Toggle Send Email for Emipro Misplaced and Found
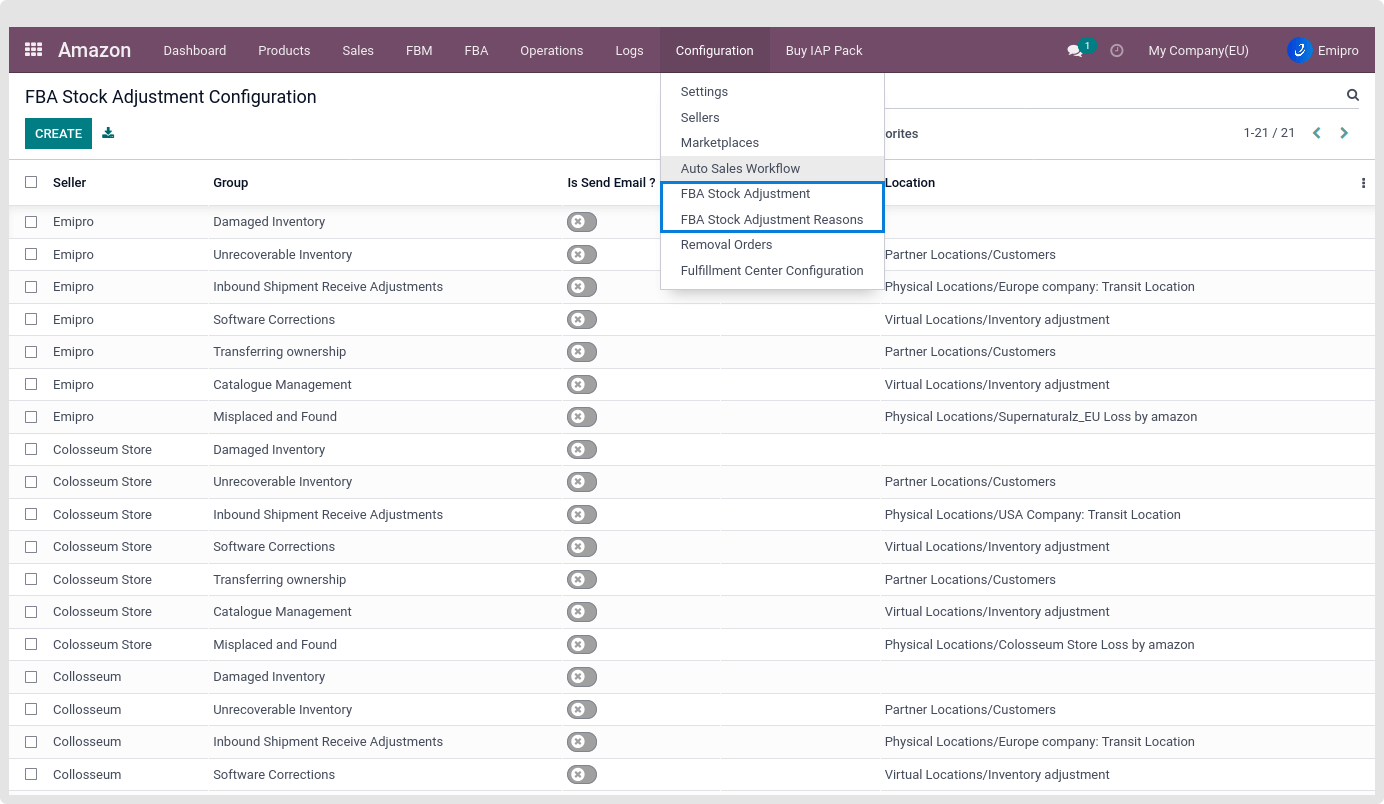This screenshot has width=1384, height=804. (581, 417)
